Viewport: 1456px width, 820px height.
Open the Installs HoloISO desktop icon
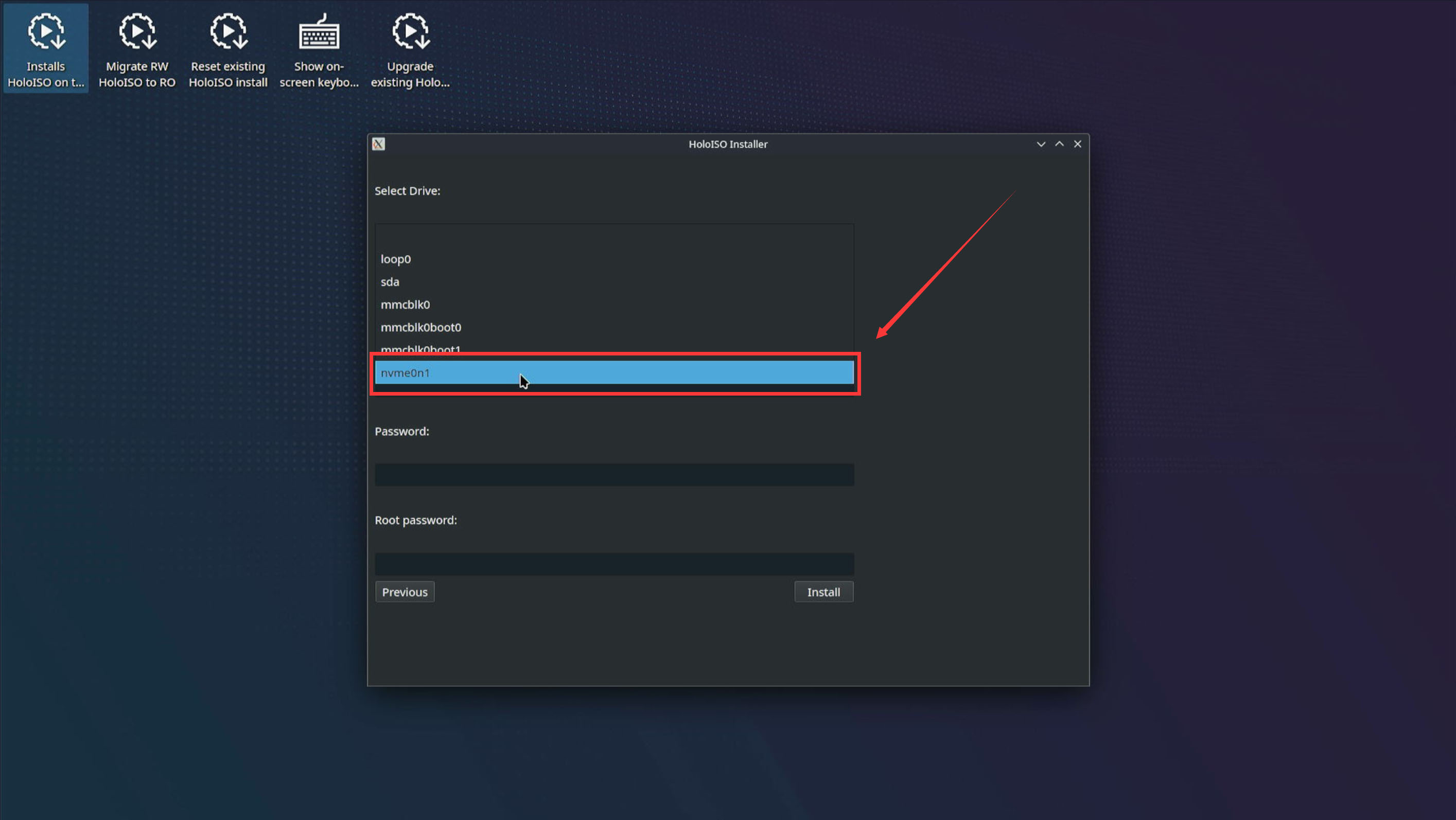tap(46, 49)
